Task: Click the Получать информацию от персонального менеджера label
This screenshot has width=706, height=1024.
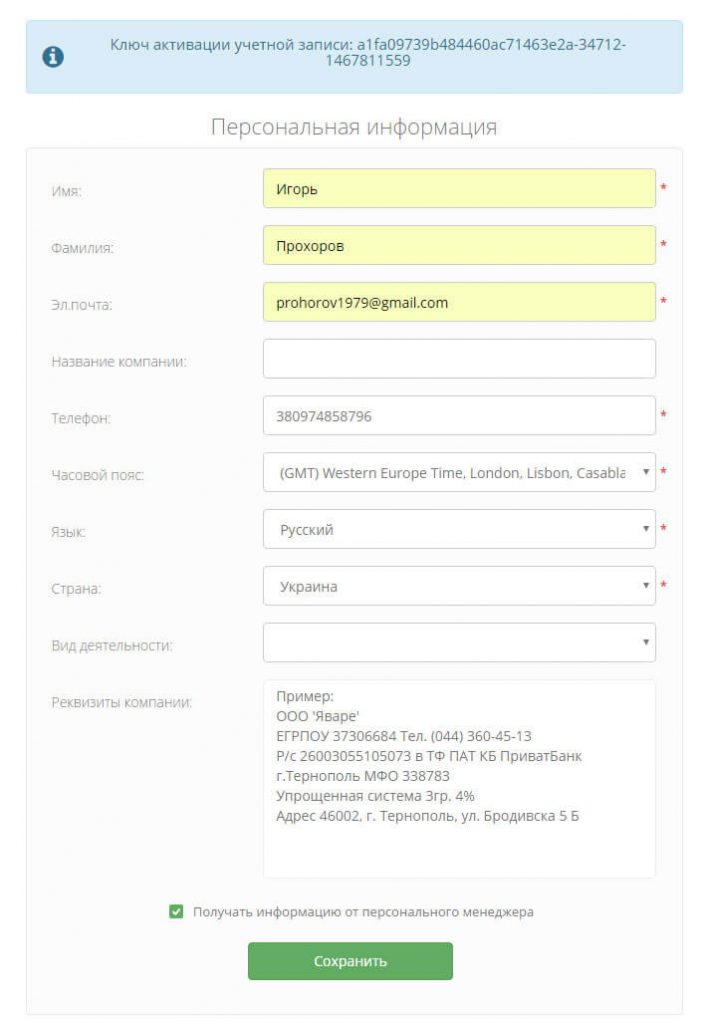Action: coord(363,912)
